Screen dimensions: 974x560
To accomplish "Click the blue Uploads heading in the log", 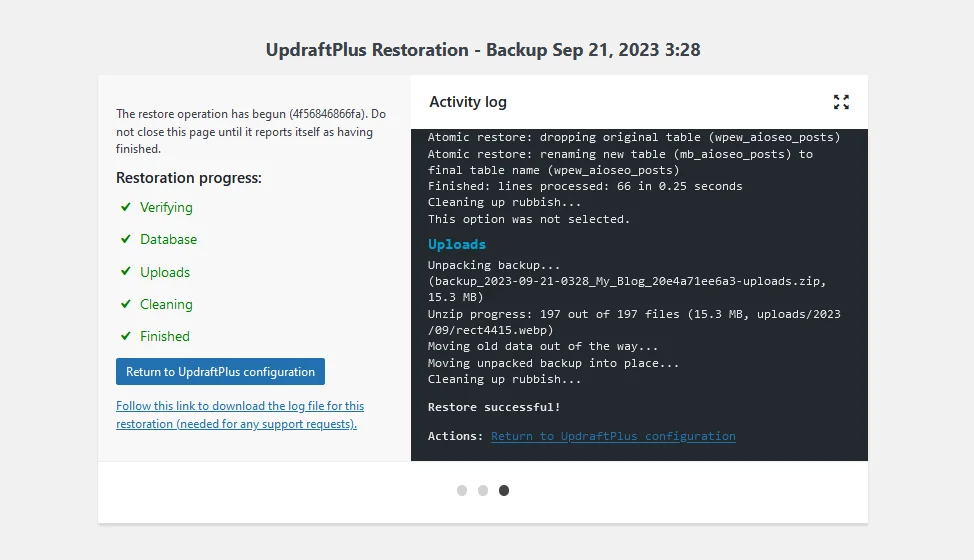I will [x=457, y=244].
